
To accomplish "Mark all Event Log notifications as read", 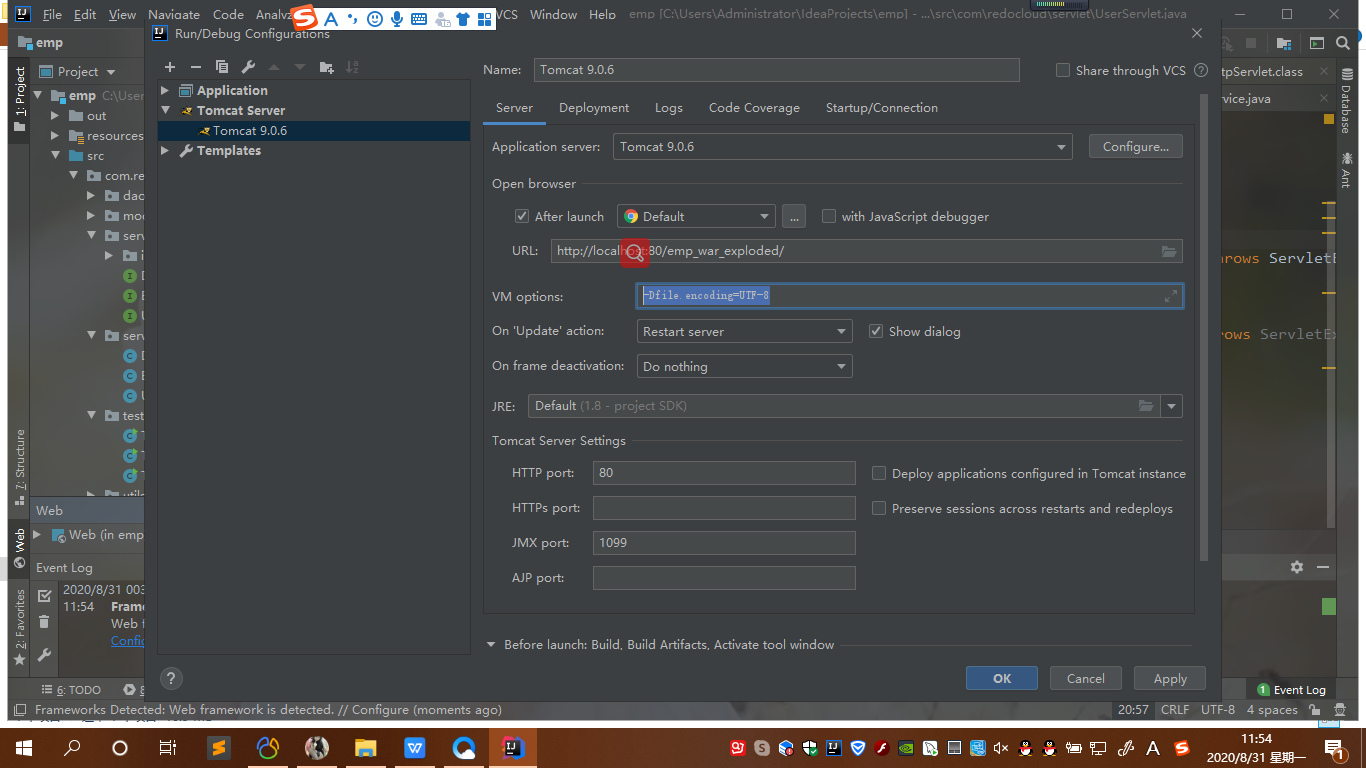I will pos(44,596).
